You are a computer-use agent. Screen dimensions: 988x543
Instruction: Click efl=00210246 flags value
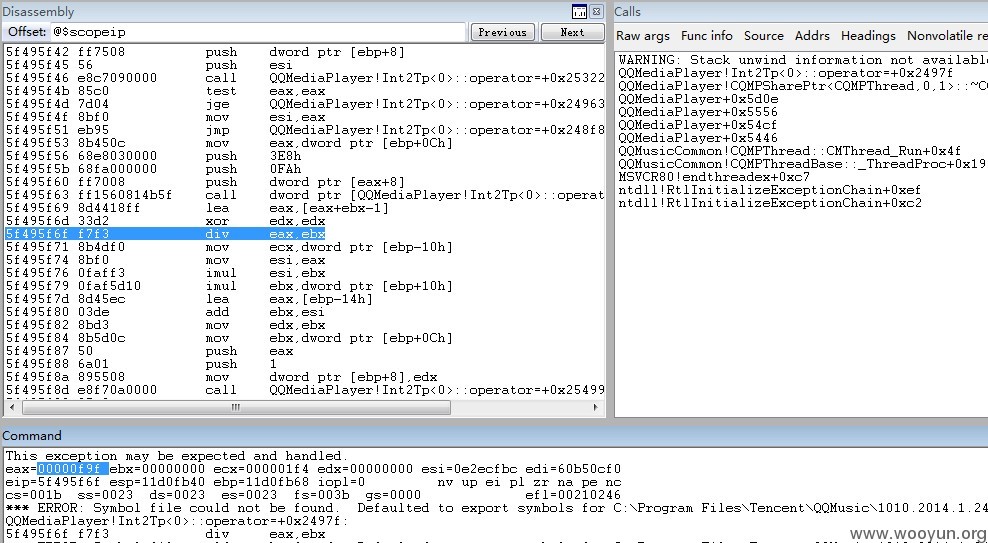(573, 495)
